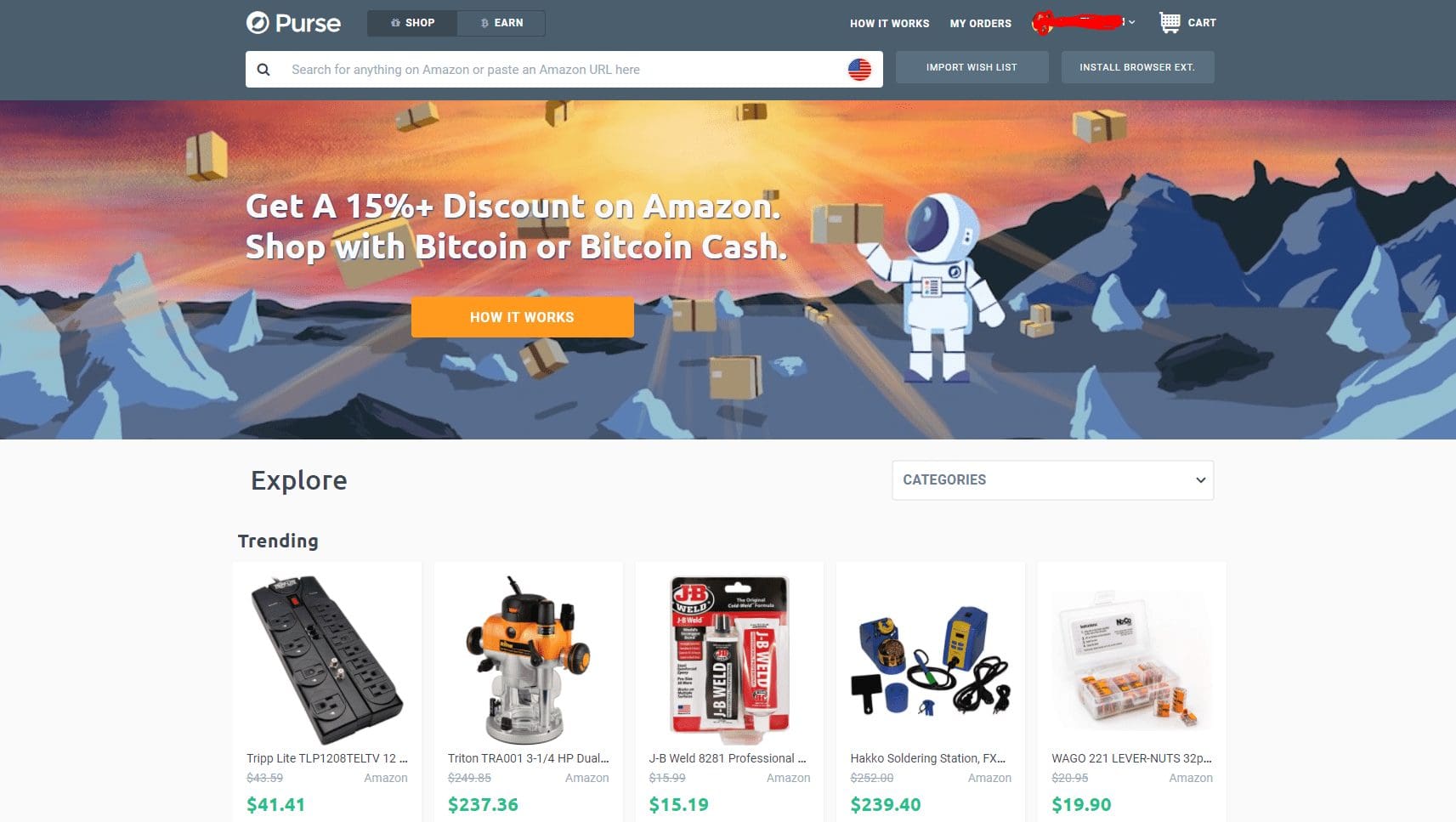Switch to the Shop mode toggle

[412, 23]
